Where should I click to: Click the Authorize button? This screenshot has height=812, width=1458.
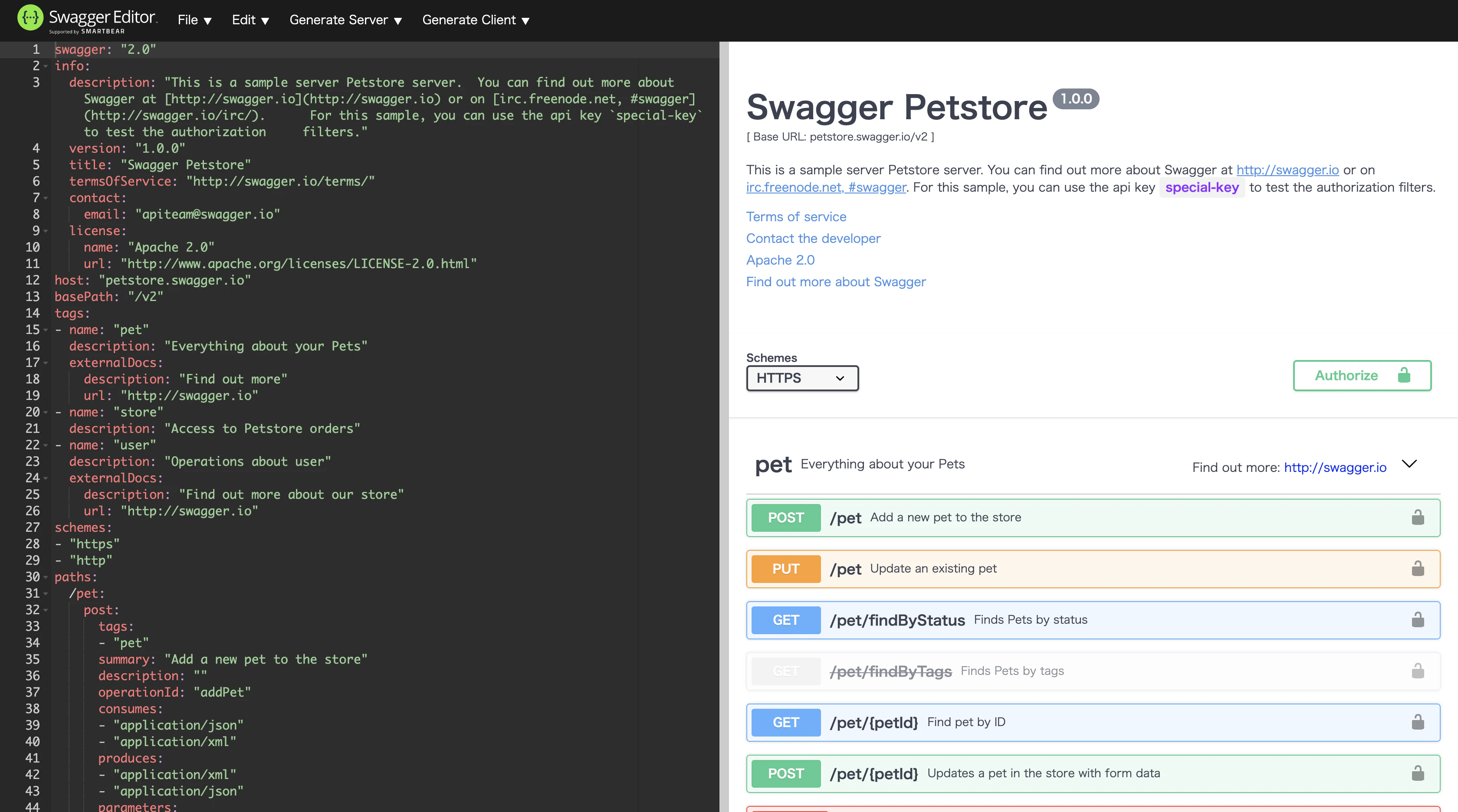[x=1362, y=375]
